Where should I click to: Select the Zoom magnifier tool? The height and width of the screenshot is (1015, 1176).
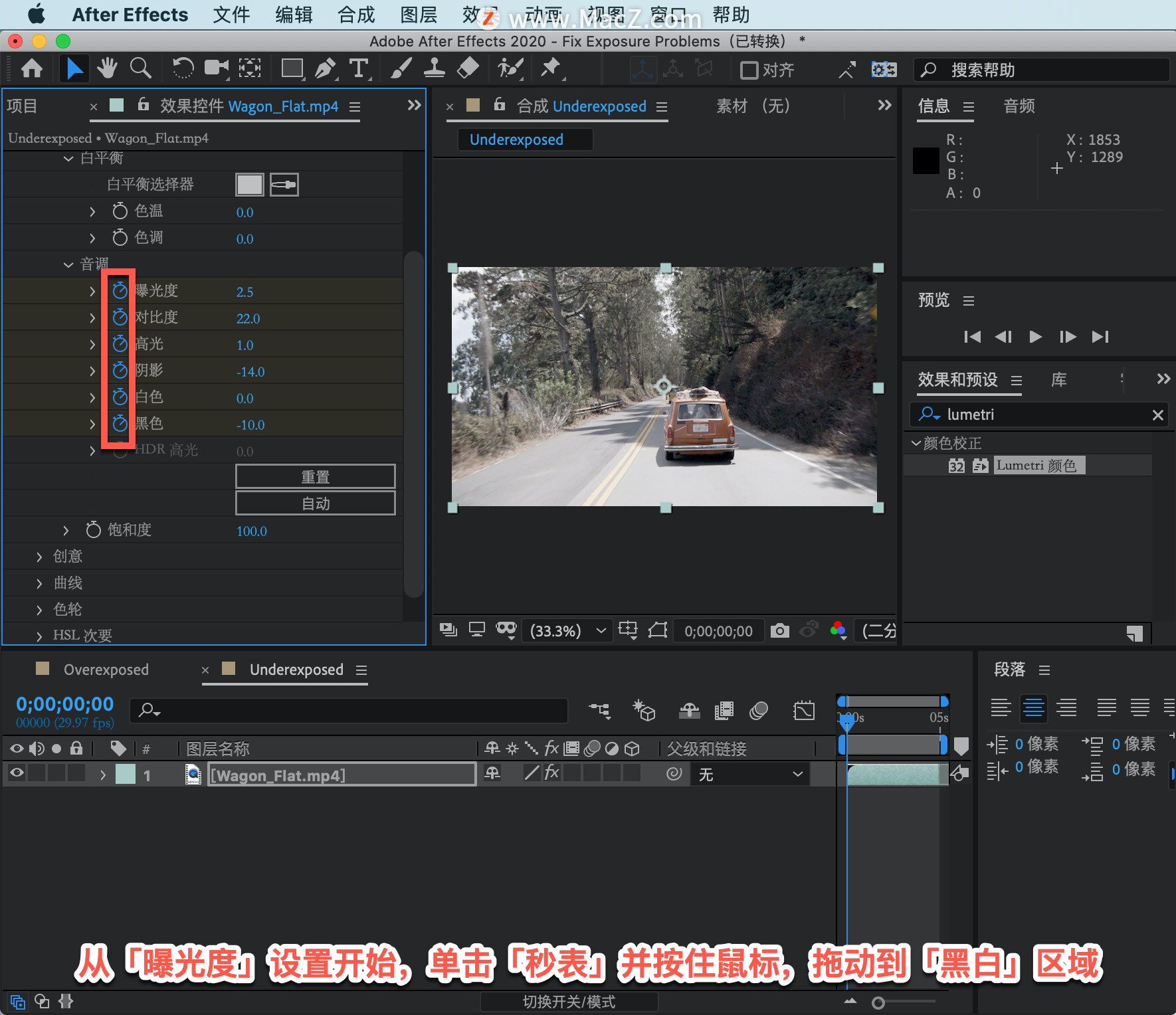[x=141, y=68]
